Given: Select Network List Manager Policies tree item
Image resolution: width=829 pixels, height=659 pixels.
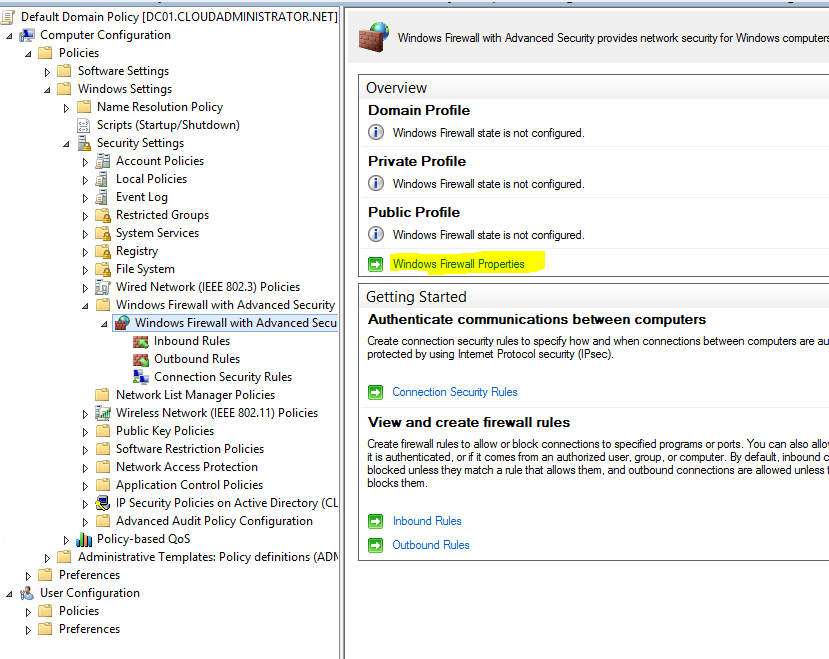Looking at the screenshot, I should tap(195, 395).
